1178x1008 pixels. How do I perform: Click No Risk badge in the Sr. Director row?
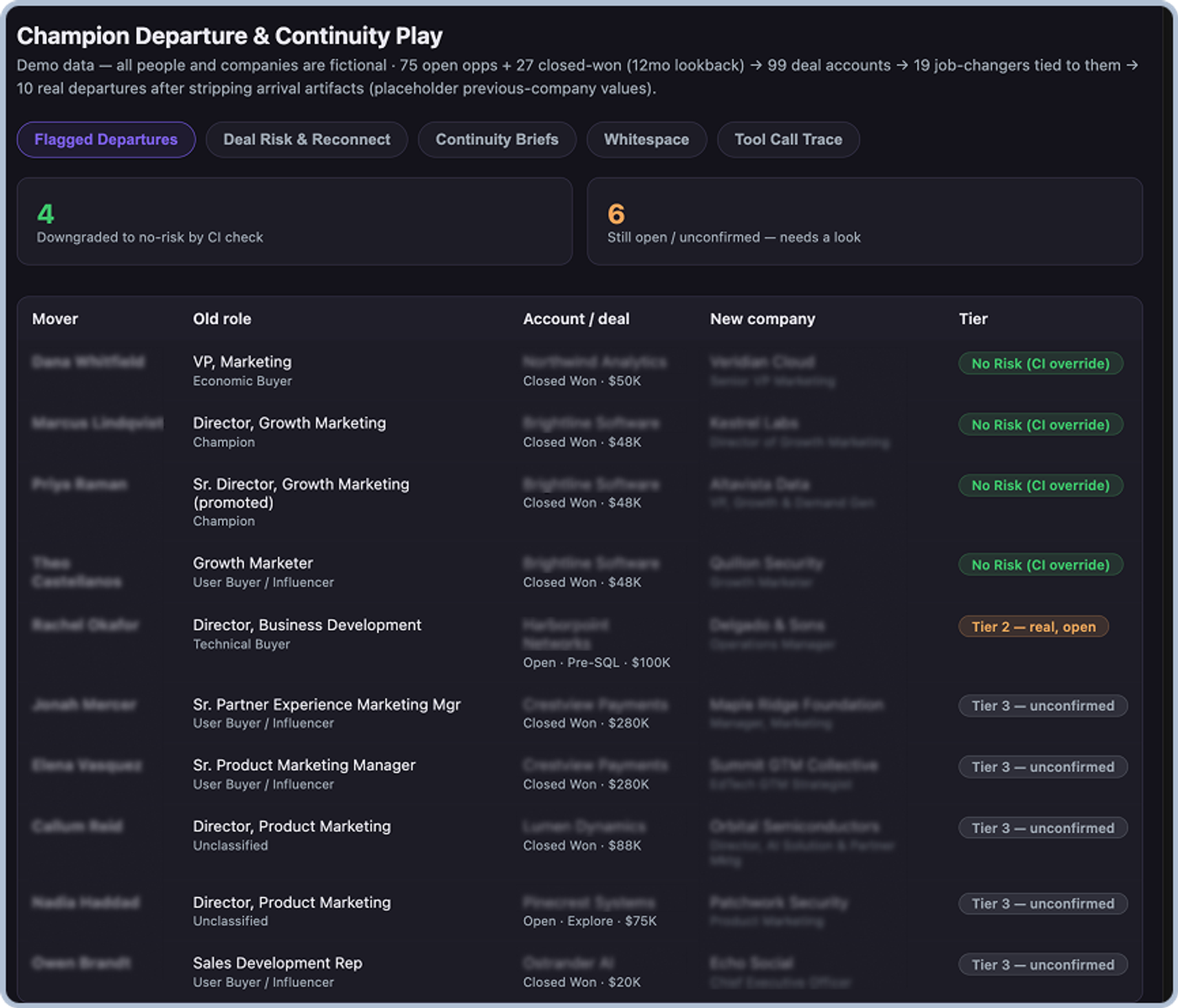tap(1041, 485)
